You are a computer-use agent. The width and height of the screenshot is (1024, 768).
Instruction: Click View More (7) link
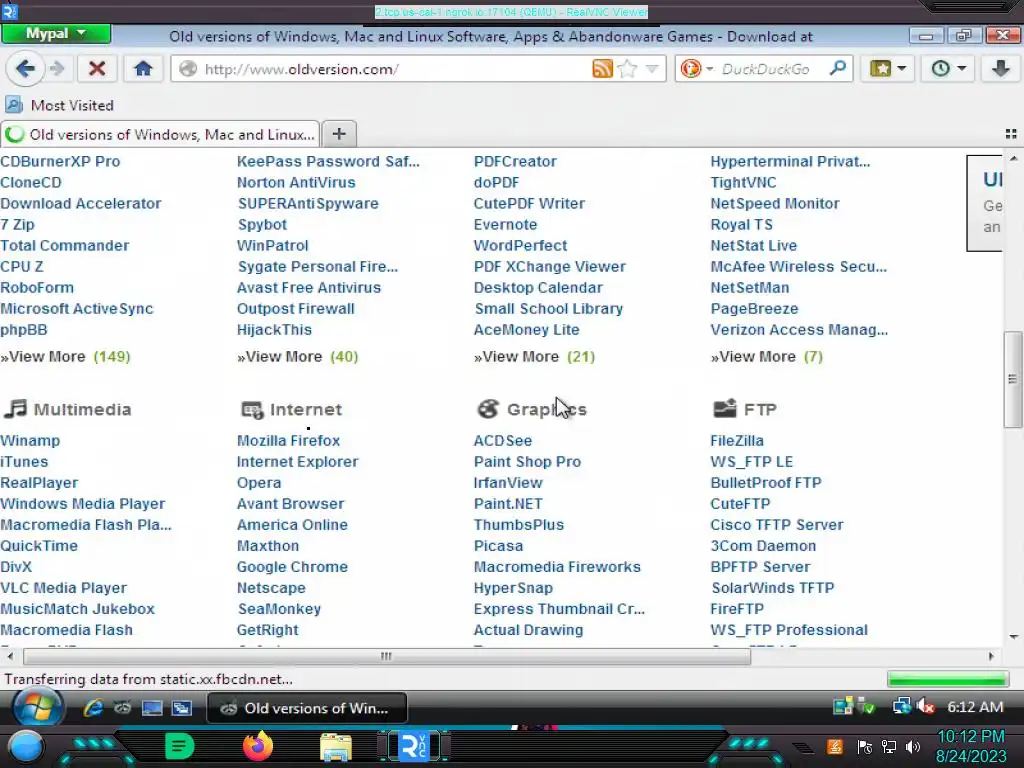767,357
